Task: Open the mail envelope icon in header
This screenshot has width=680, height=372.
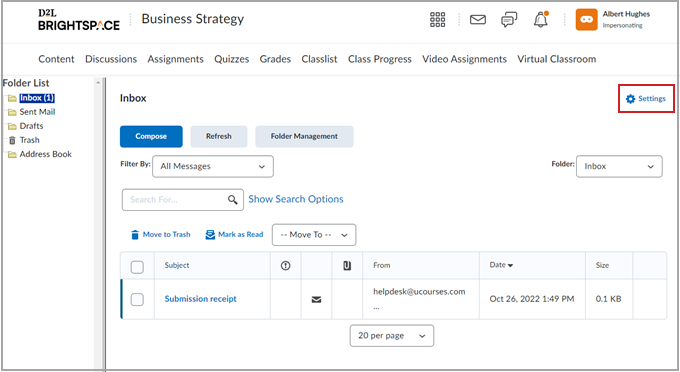Action: click(x=477, y=20)
